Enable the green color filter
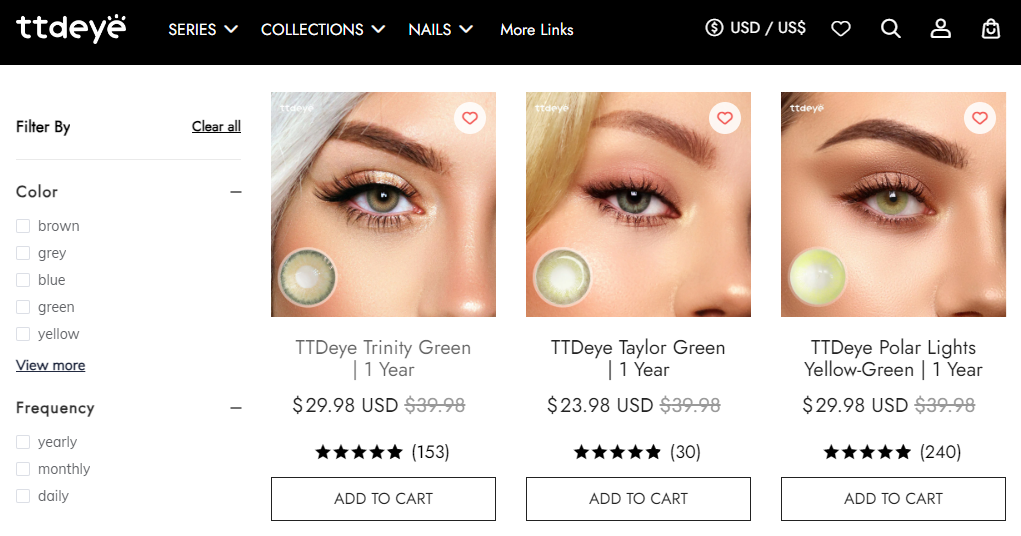The image size is (1021, 536). (x=23, y=307)
